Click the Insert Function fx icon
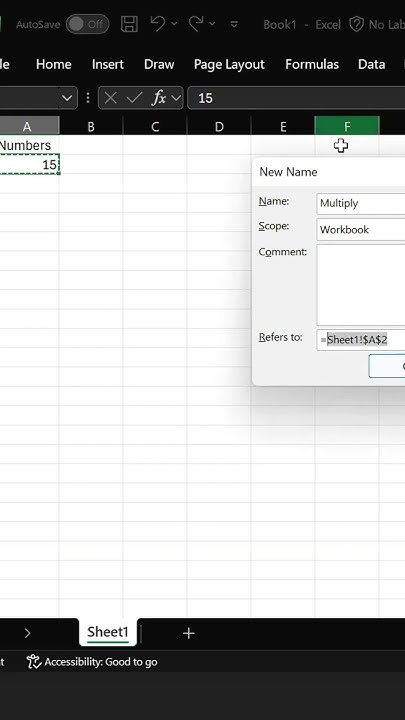The width and height of the screenshot is (405, 720). (159, 98)
